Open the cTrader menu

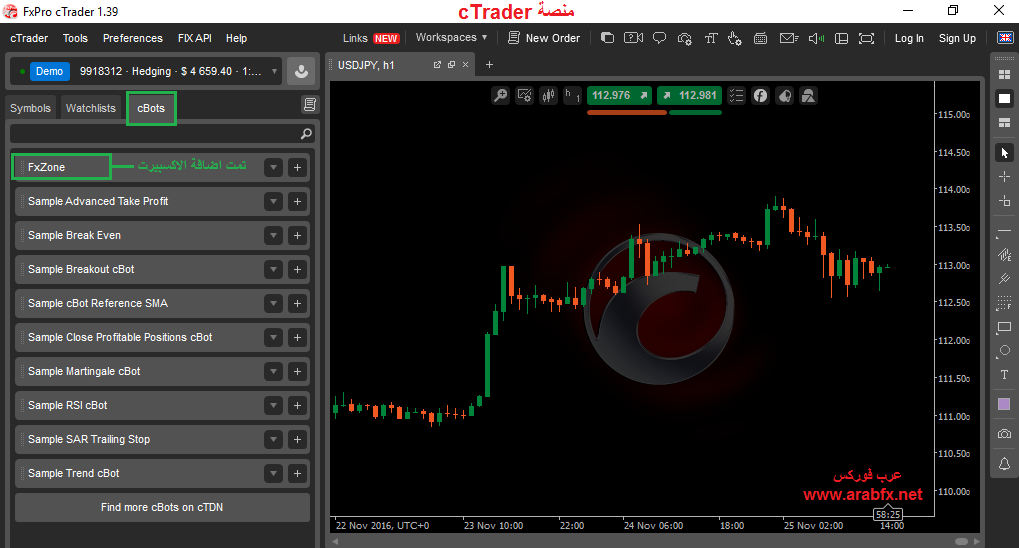tap(29, 38)
